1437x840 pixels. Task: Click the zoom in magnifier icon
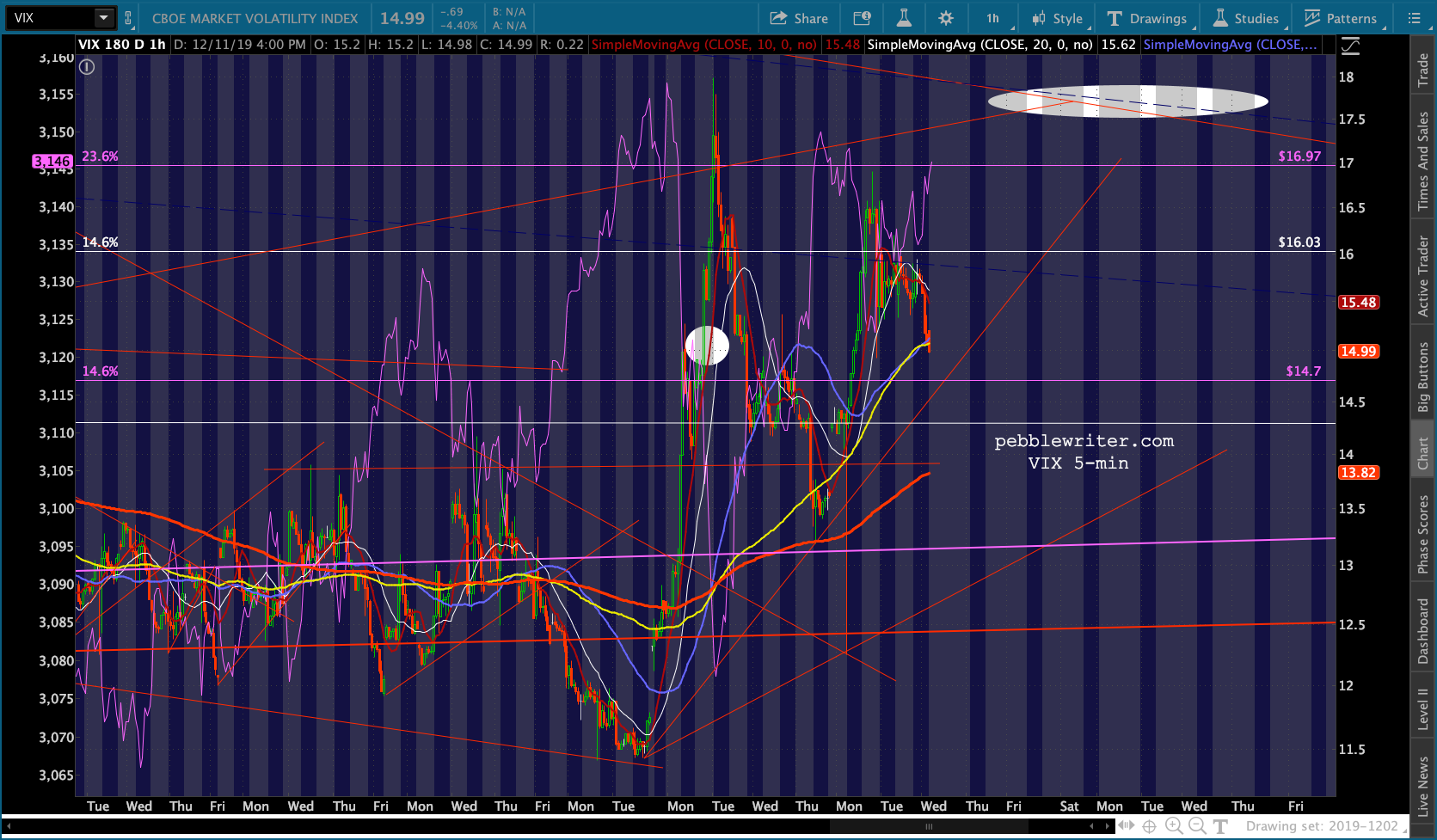point(1174,826)
